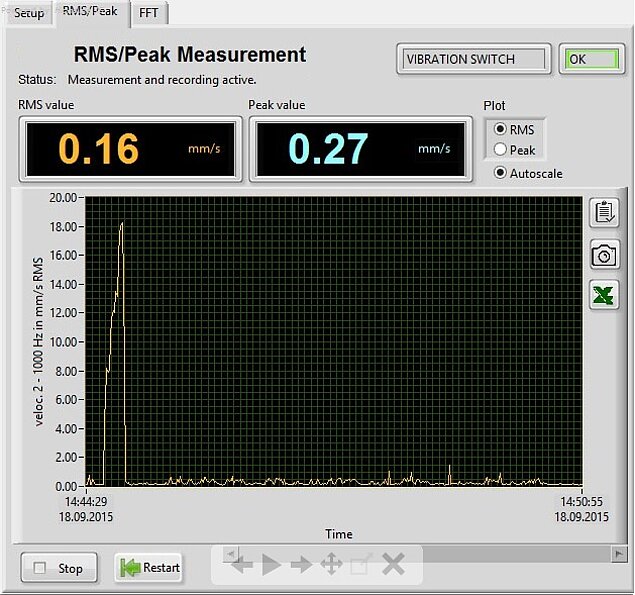Click the horizontal scrollbar left arrow

click(x=231, y=552)
